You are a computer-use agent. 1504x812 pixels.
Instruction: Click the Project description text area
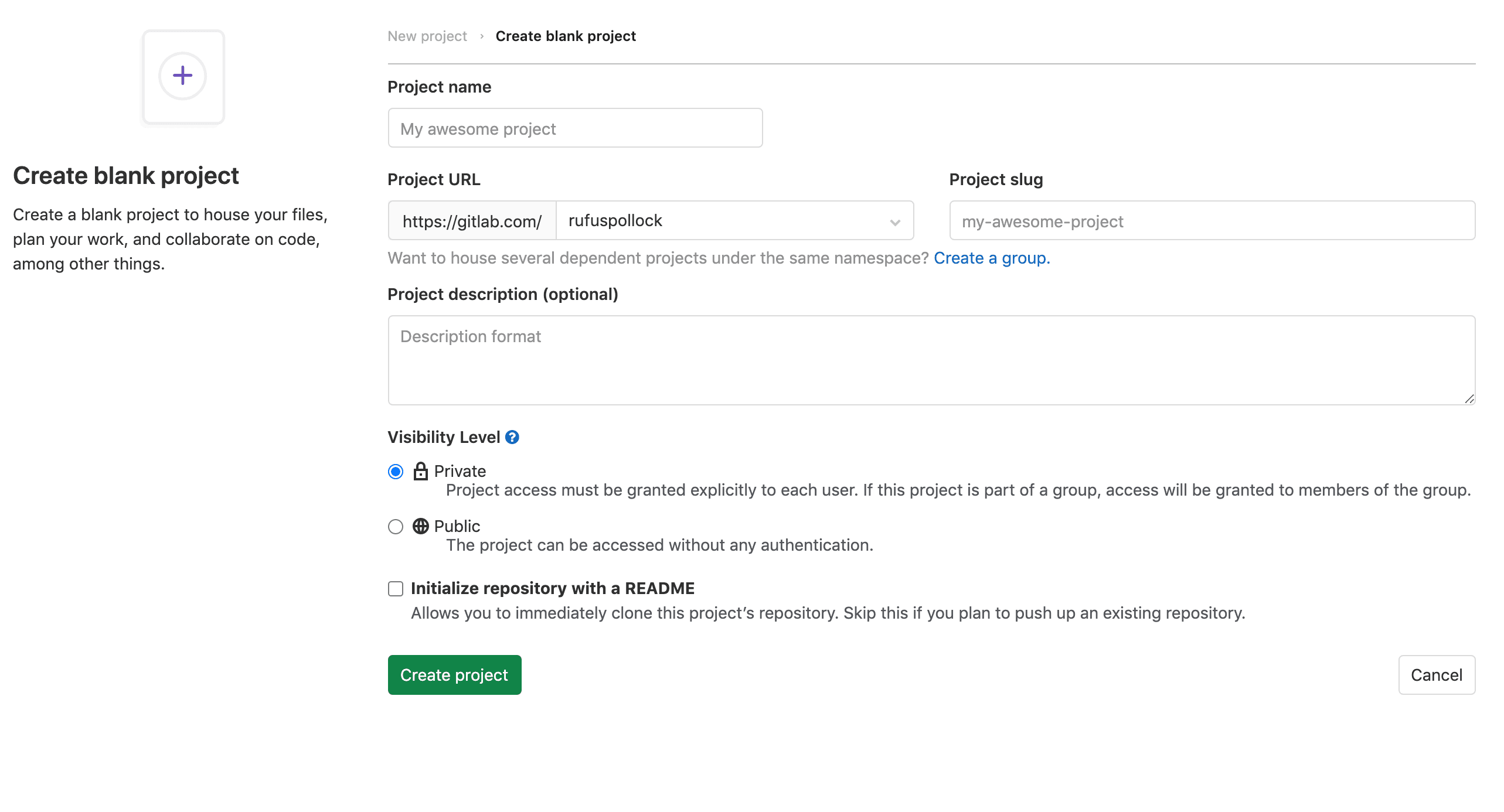point(931,360)
